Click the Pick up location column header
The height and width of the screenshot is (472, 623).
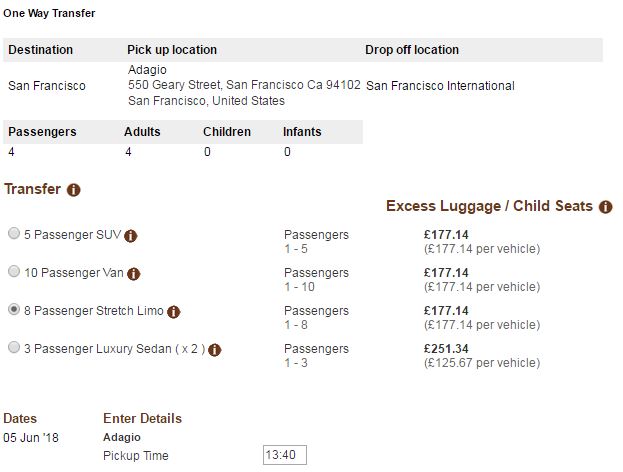point(172,50)
